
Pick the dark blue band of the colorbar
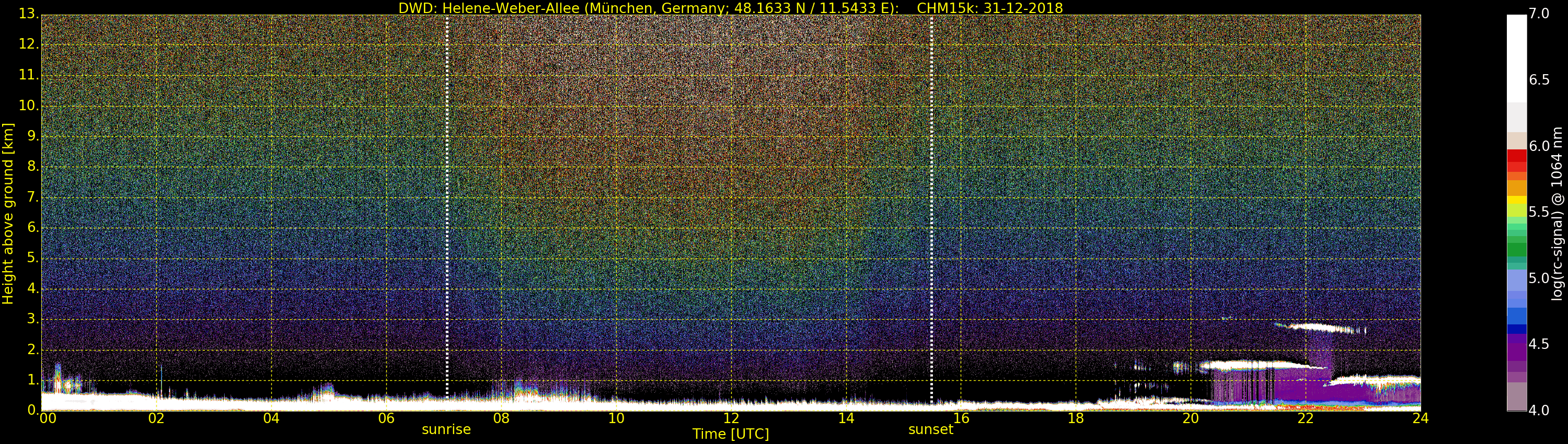click(x=1516, y=329)
